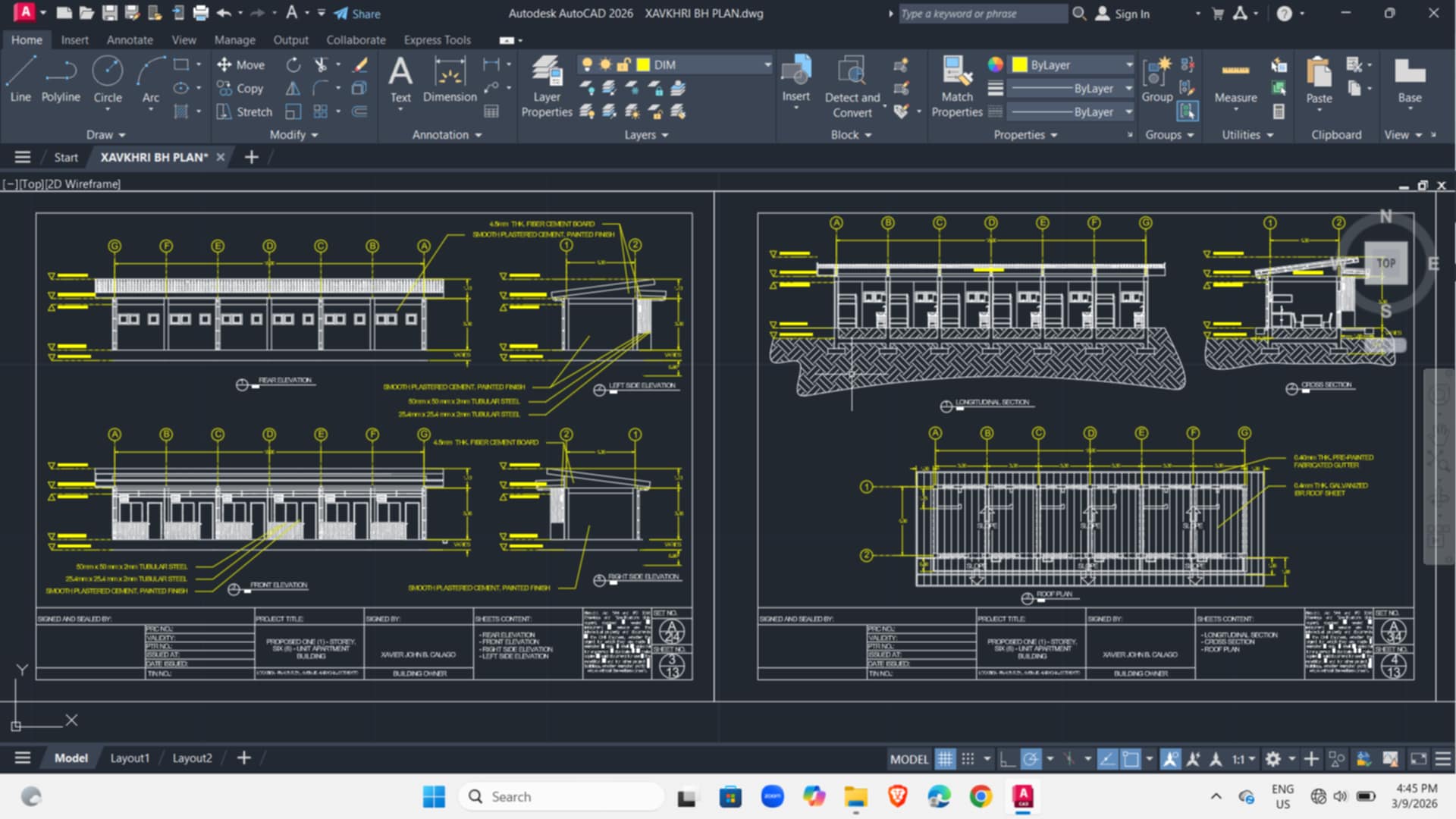Toggle drawing grid display in status bar

pyautogui.click(x=945, y=758)
